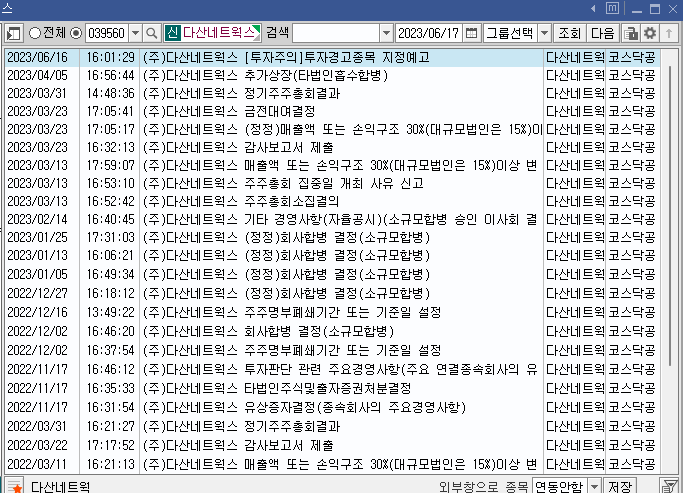Select the 2022/03/11 매출액 또는 손익구조 row
Viewport: 683px width, 493px height.
(332, 464)
